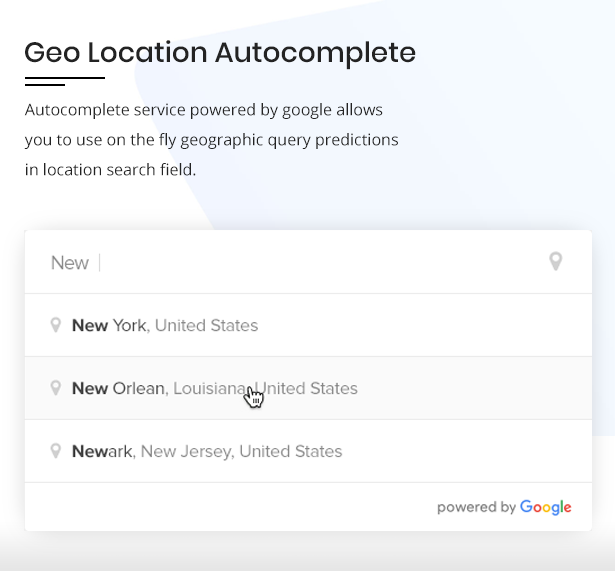Click "New Jersey" in the Newark row
615x571 pixels.
click(185, 451)
